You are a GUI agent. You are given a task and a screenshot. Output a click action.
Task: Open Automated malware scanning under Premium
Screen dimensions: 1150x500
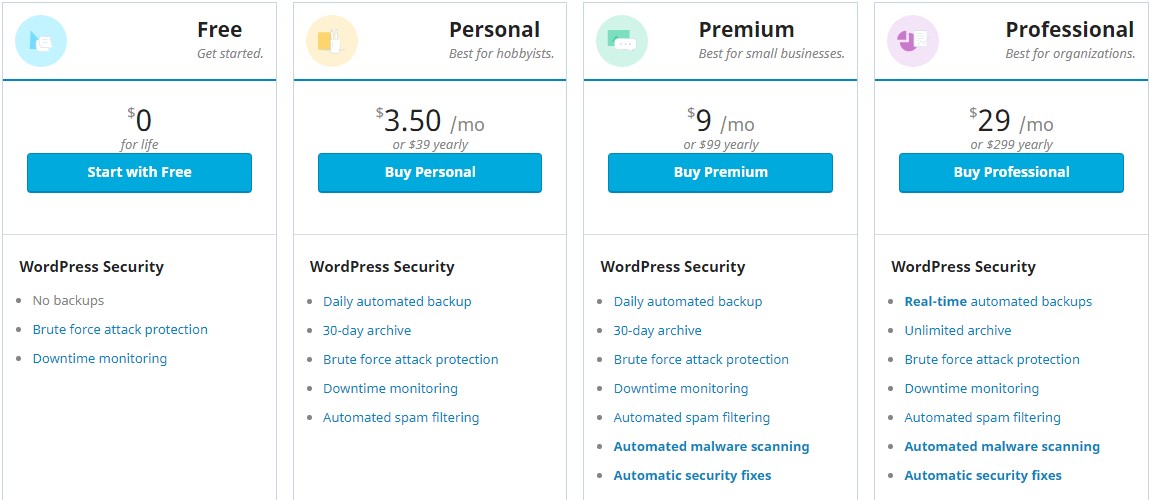click(x=711, y=446)
